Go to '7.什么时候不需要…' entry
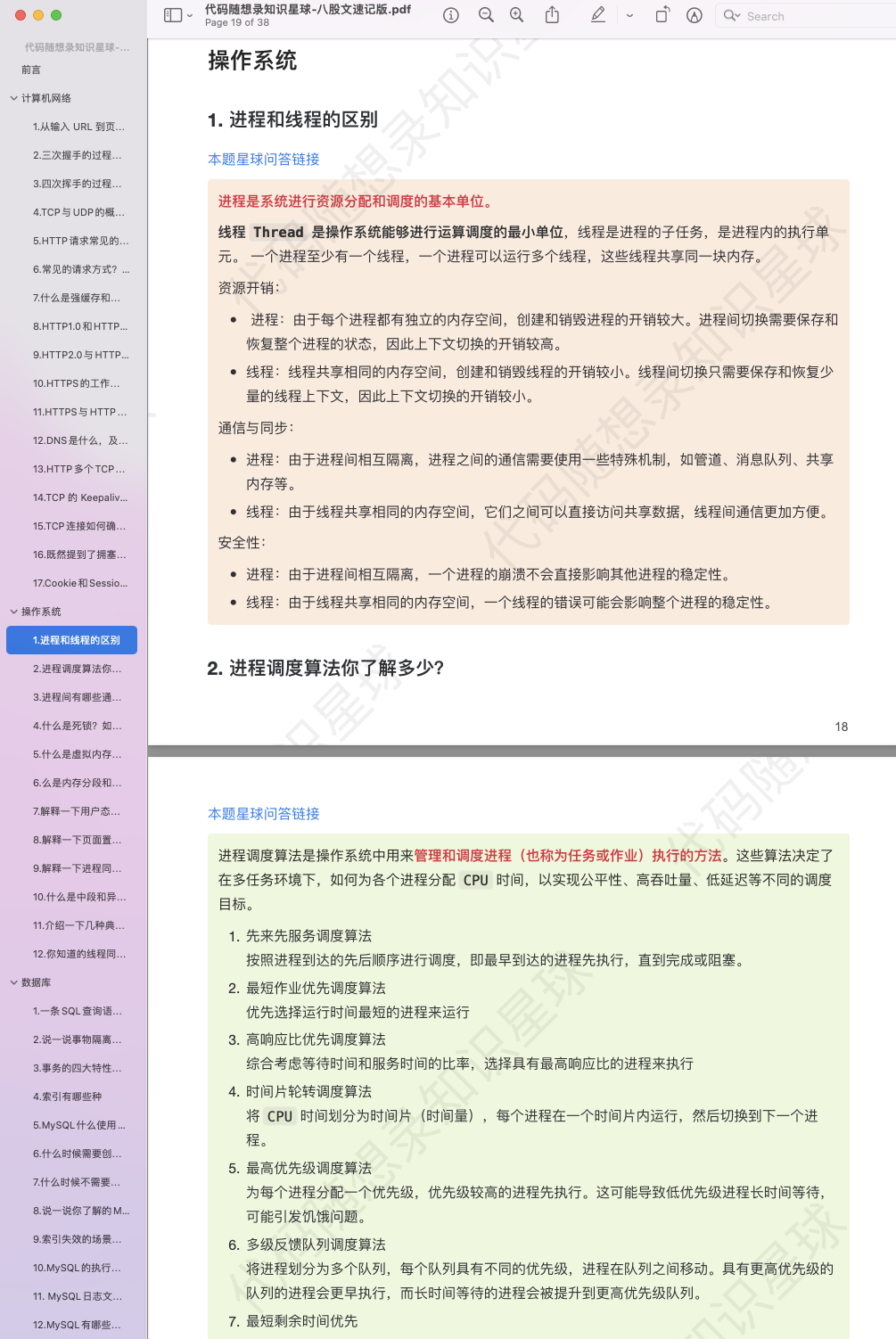 (x=78, y=1182)
